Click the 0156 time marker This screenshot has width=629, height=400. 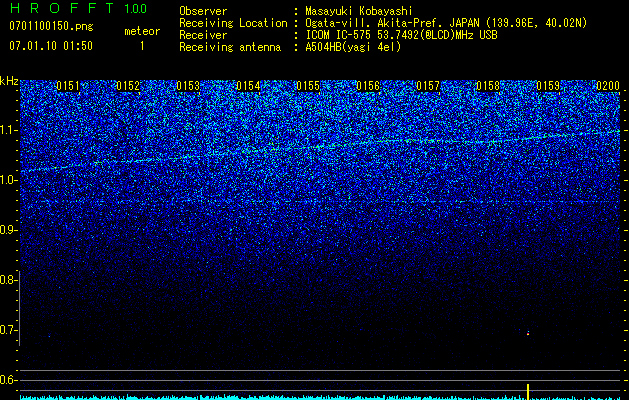(368, 86)
